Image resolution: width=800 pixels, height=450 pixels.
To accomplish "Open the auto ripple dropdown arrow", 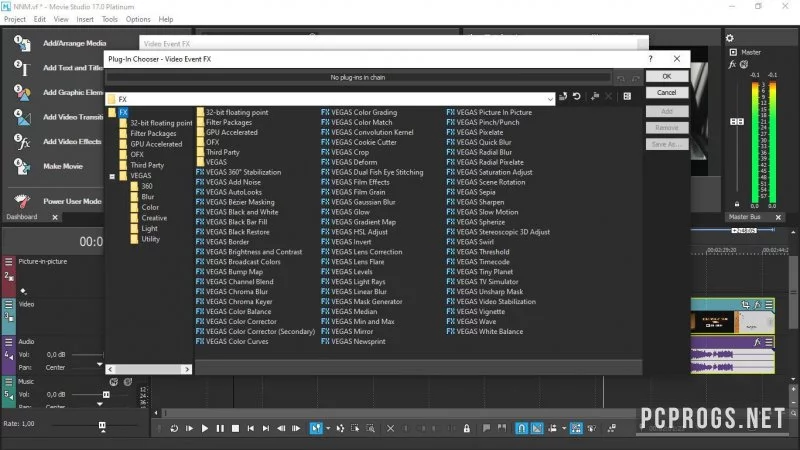I will [564, 429].
